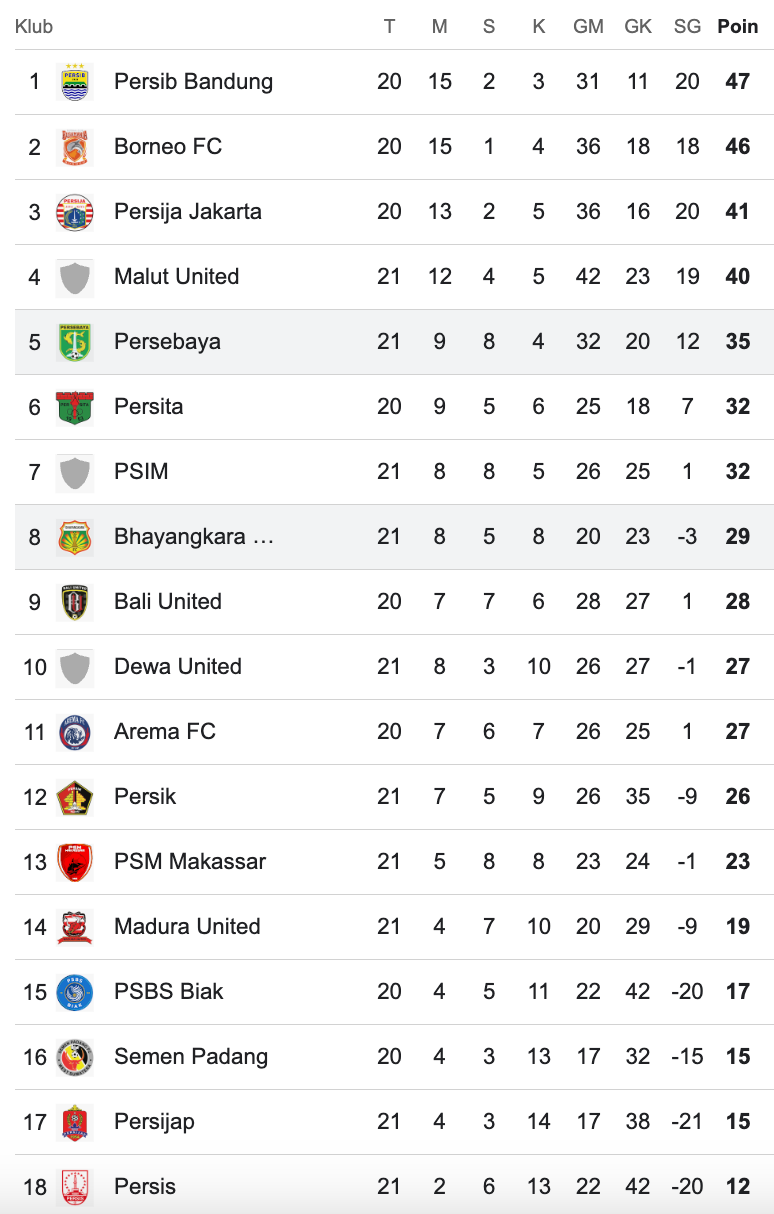This screenshot has width=774, height=1214.
Task: Click the Poin column header
Action: coord(738,27)
